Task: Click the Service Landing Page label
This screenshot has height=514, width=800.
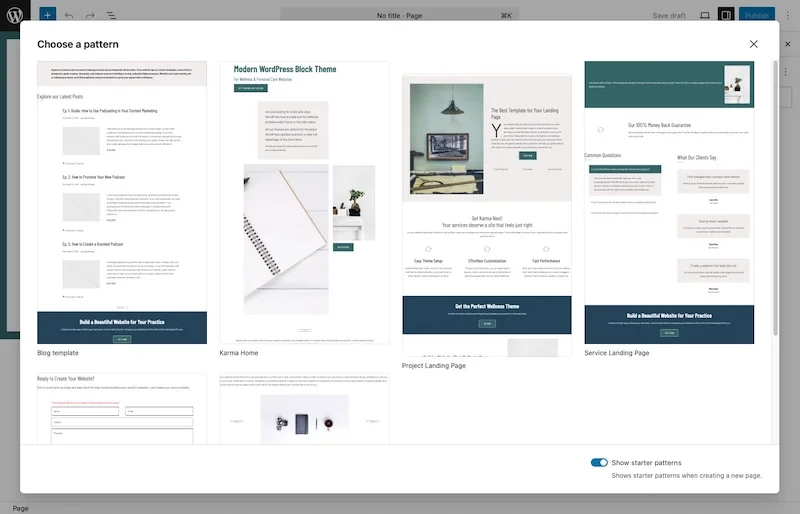Action: [x=617, y=353]
